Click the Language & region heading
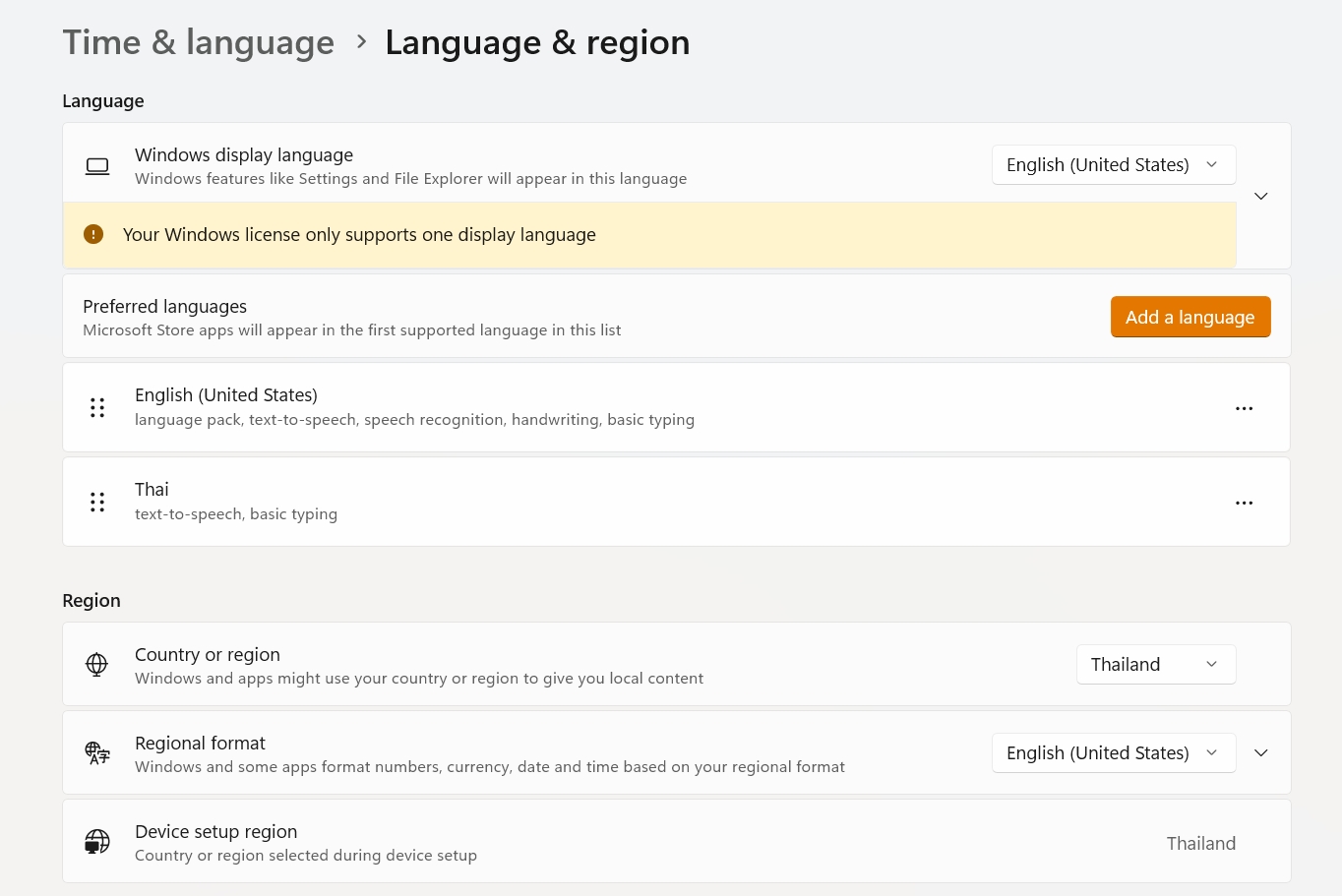The height and width of the screenshot is (896, 1342). (537, 42)
